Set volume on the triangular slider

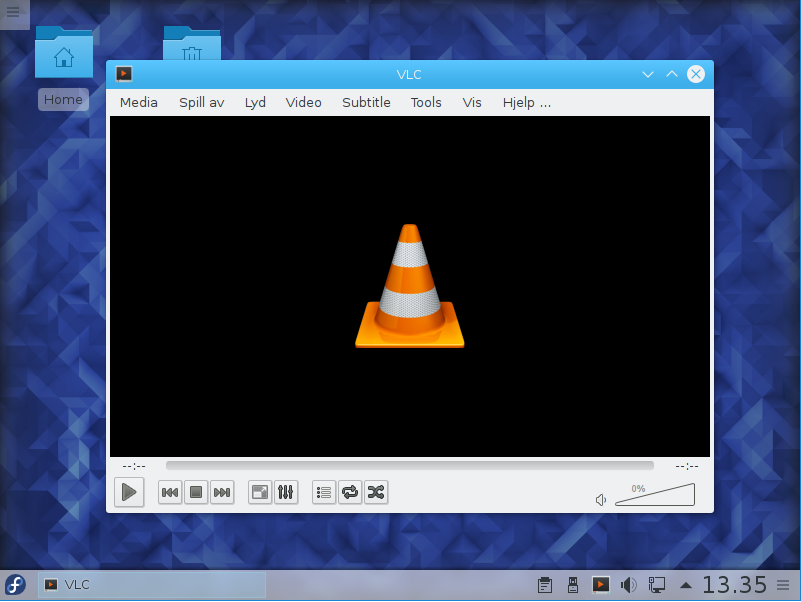(x=655, y=495)
